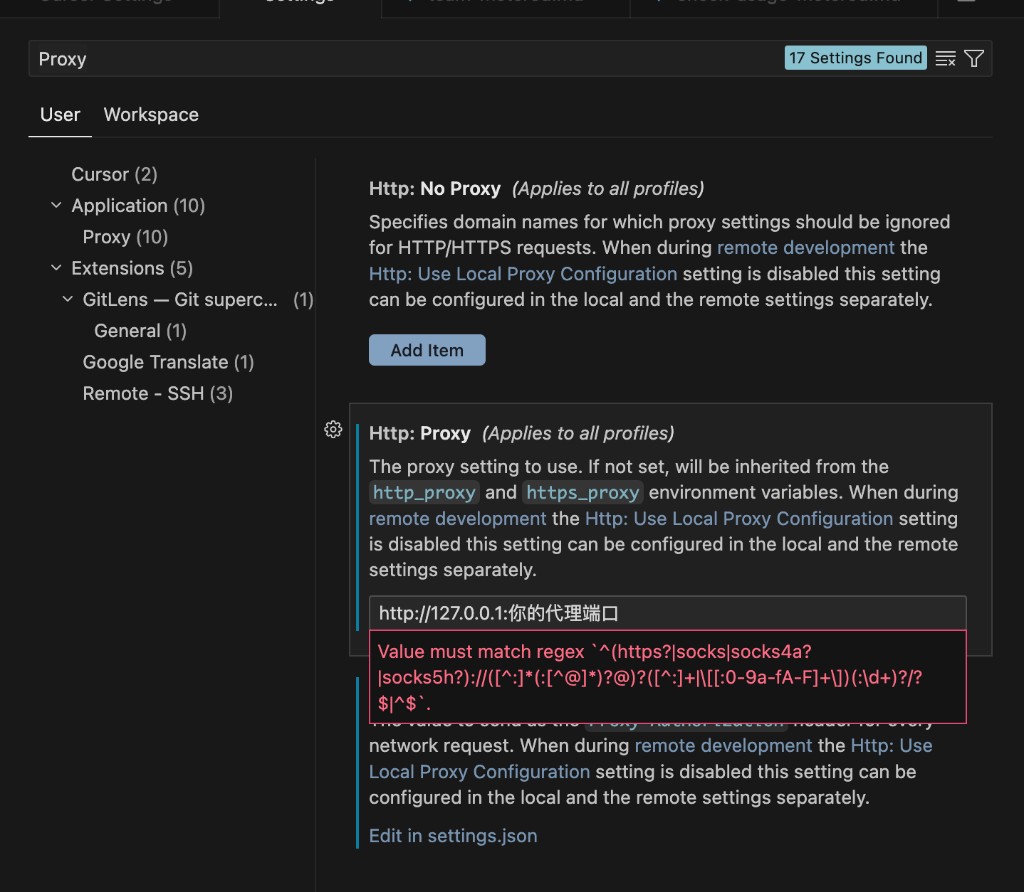Select the User settings tab
This screenshot has width=1024, height=892.
point(60,114)
